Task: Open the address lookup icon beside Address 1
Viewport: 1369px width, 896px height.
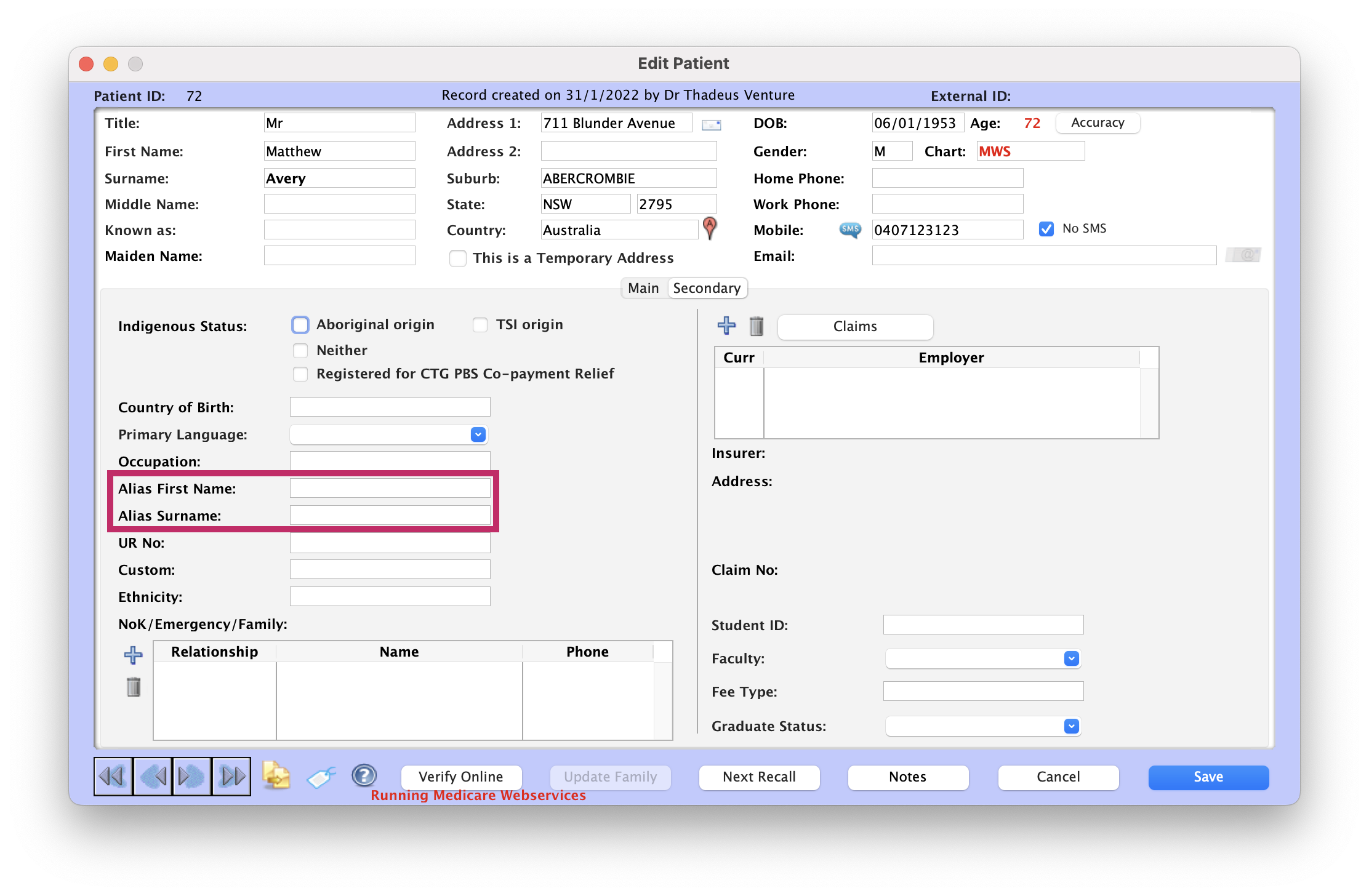Action: pos(712,124)
